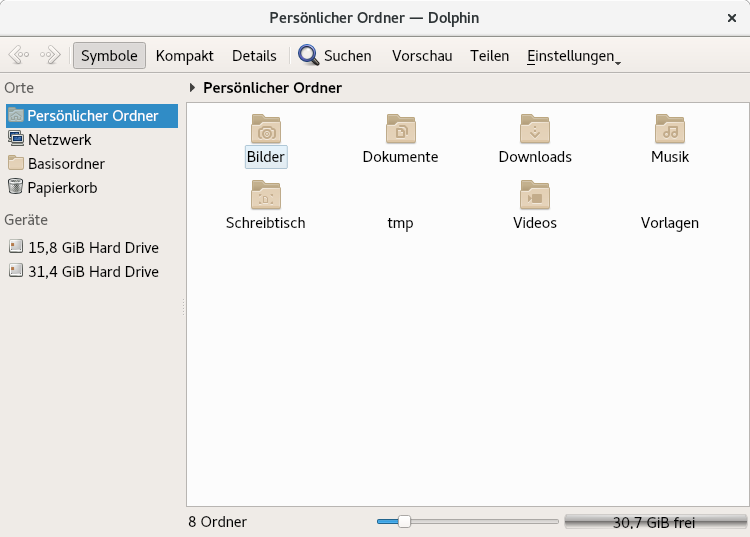This screenshot has width=750, height=537.
Task: Go back with the back arrow
Action: click(19, 56)
